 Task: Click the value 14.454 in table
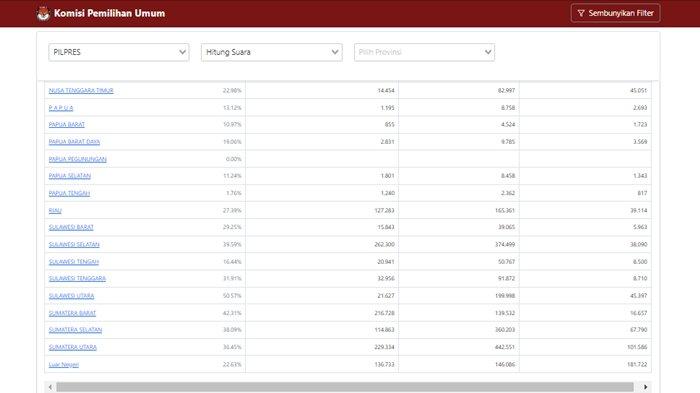(386, 91)
